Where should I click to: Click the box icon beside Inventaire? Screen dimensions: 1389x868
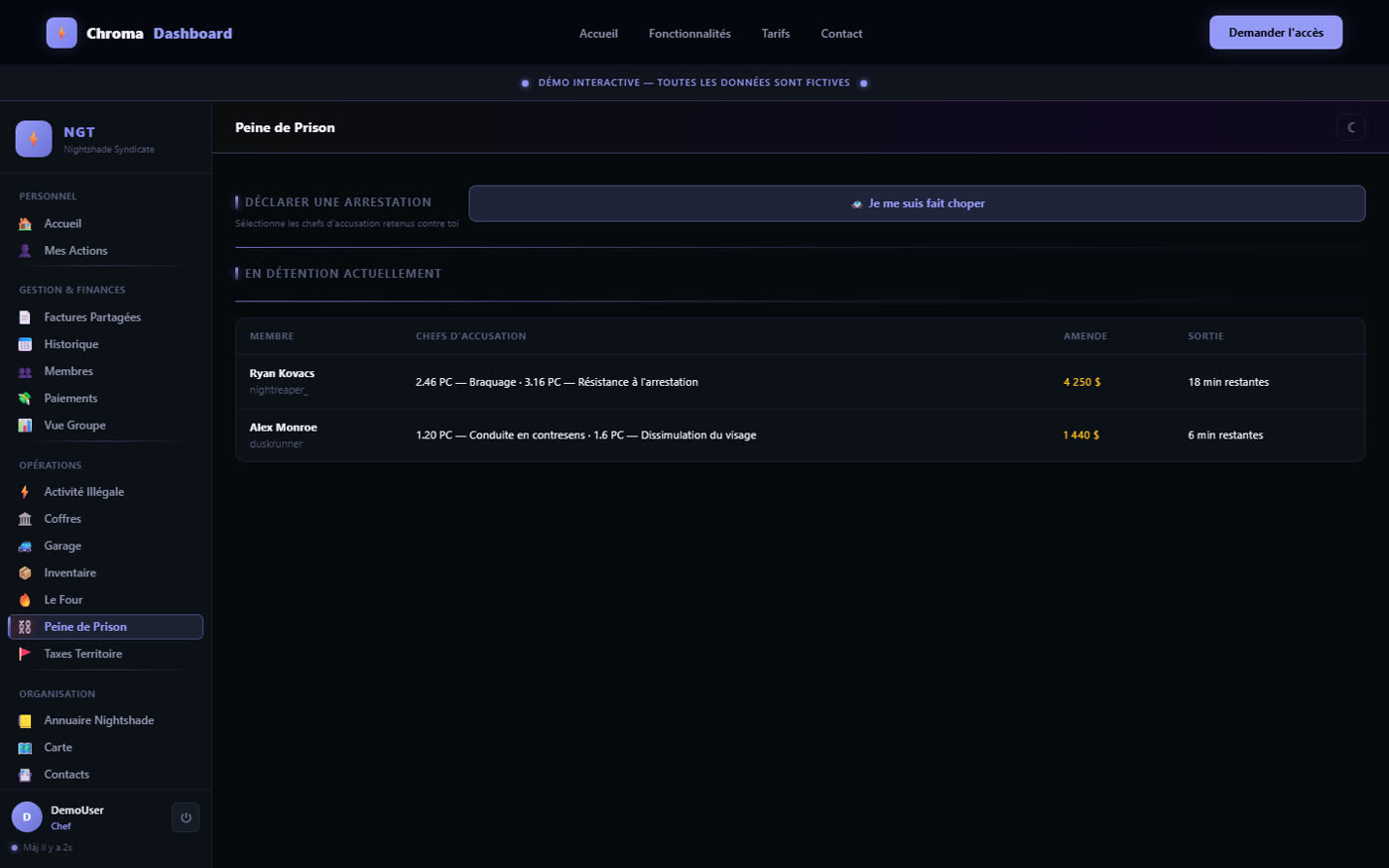(x=25, y=573)
